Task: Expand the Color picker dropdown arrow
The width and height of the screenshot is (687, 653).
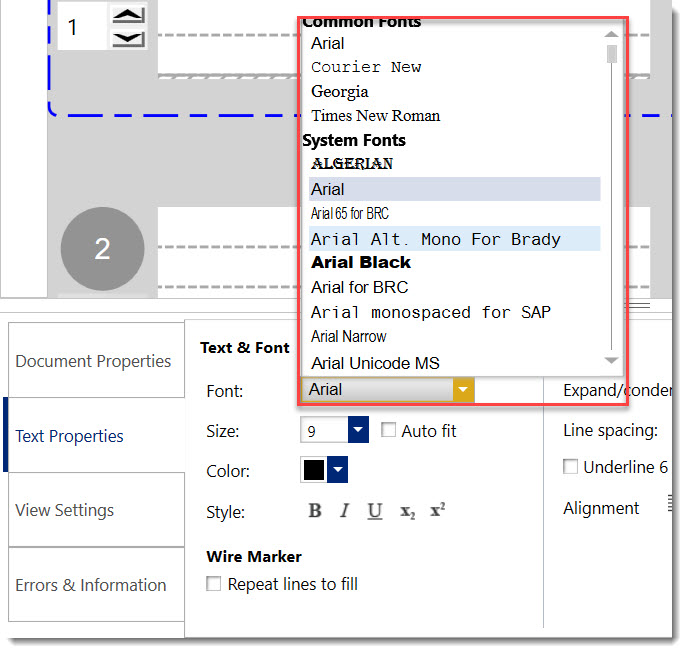Action: pos(338,470)
